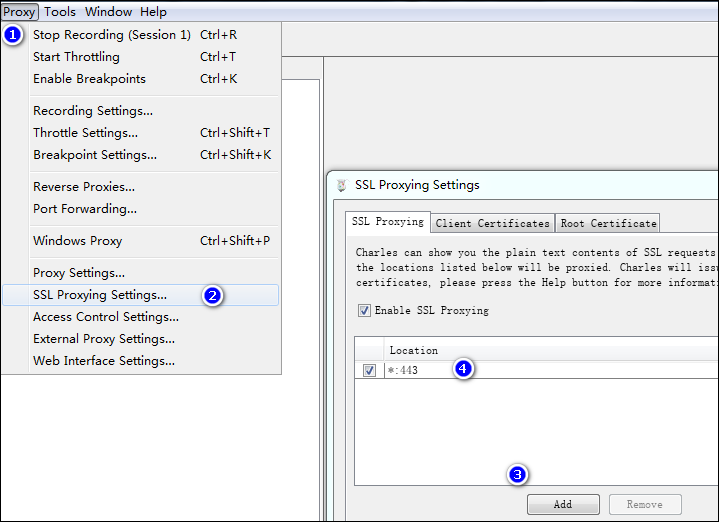719x522 pixels.
Task: Choose Start Throttling menu entry
Action: (140, 57)
